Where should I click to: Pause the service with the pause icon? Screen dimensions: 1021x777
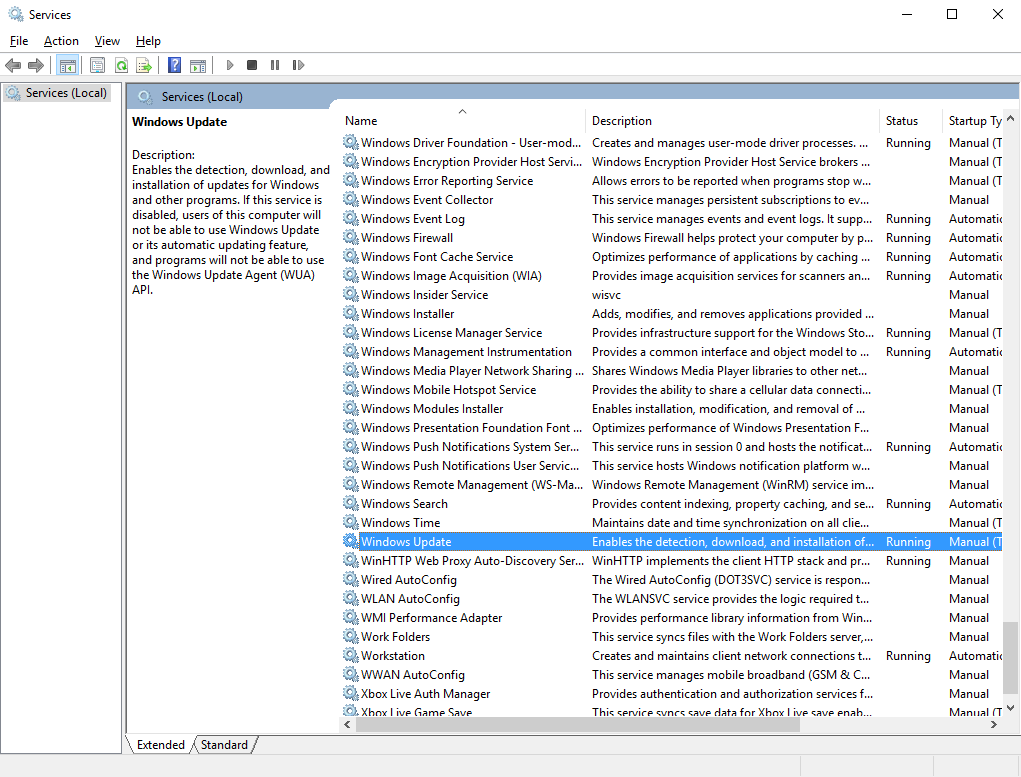click(275, 65)
